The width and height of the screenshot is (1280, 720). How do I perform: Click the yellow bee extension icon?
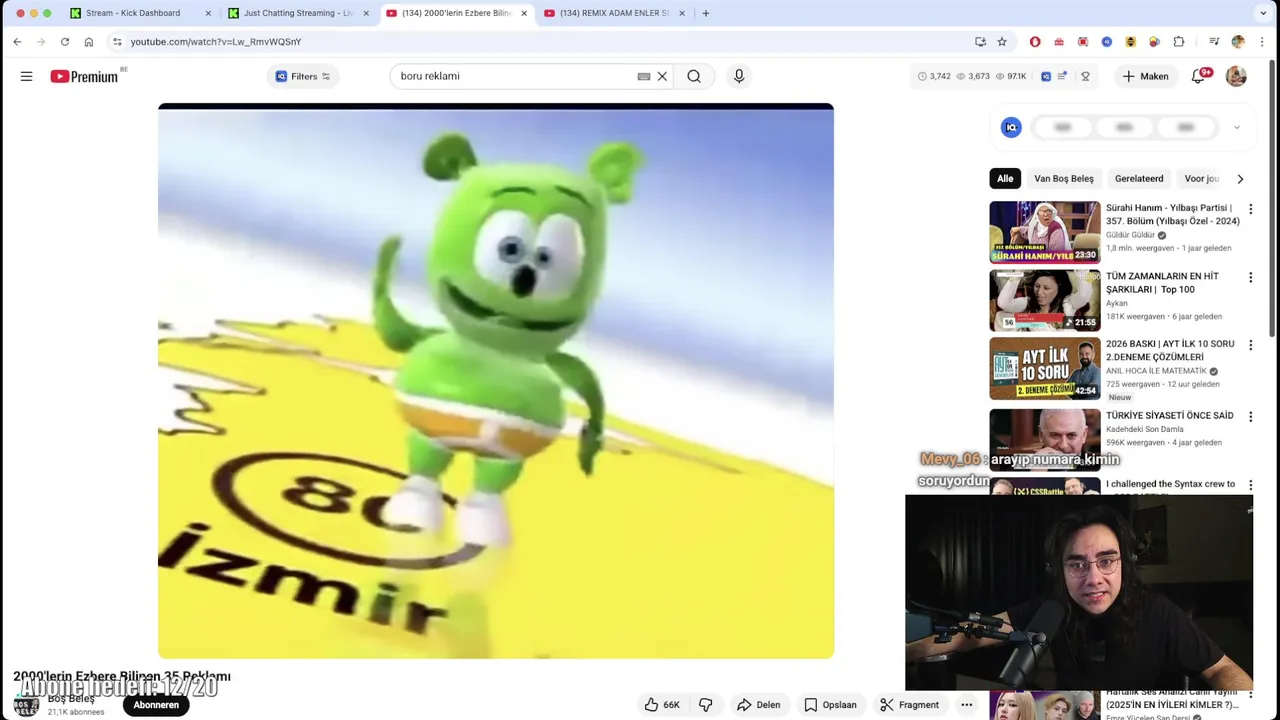1131,42
